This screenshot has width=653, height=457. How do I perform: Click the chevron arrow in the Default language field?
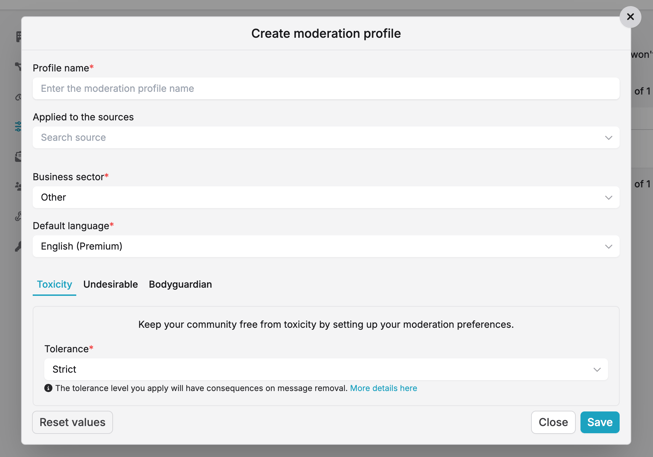coord(608,246)
